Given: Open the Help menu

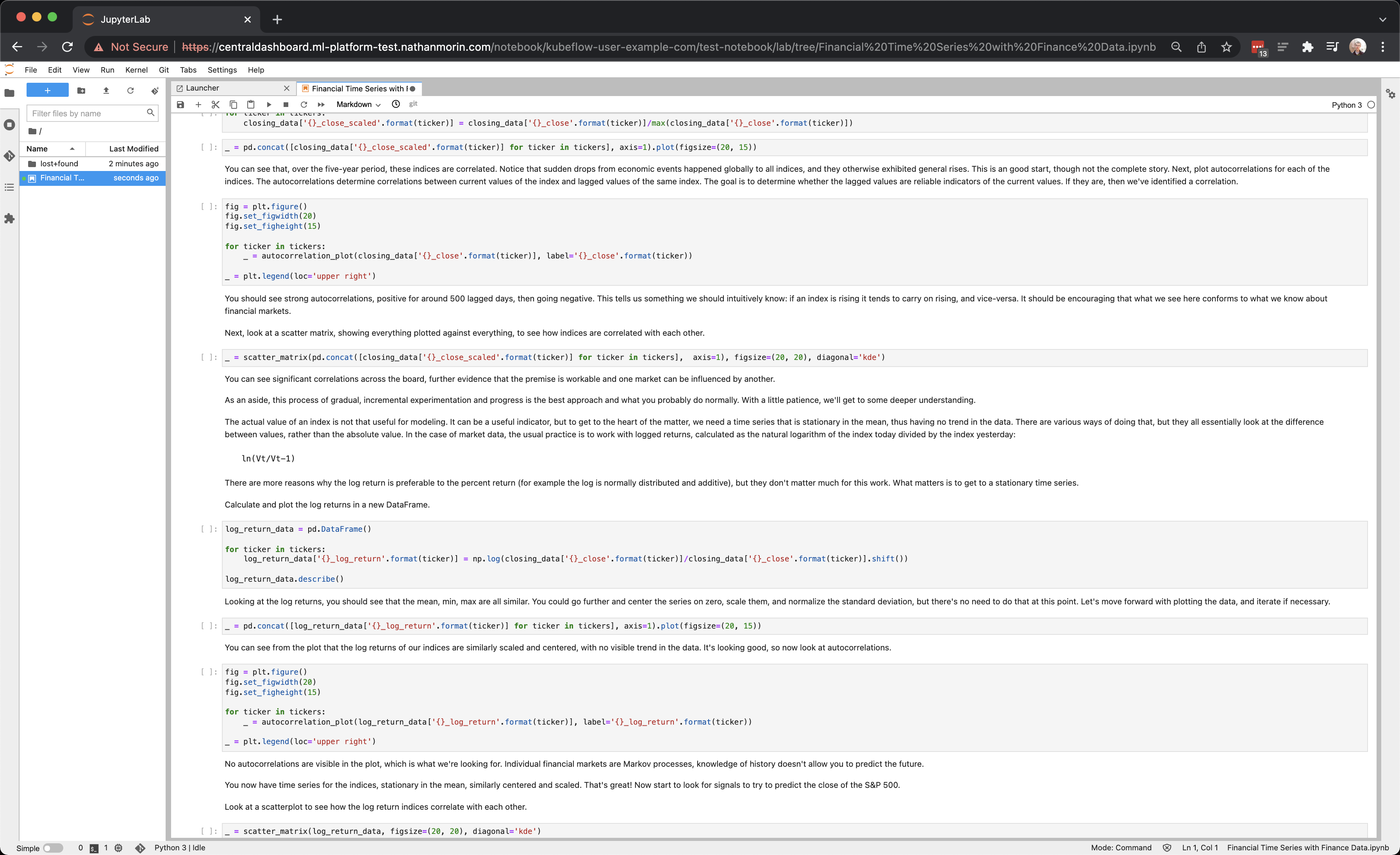Looking at the screenshot, I should (x=256, y=70).
